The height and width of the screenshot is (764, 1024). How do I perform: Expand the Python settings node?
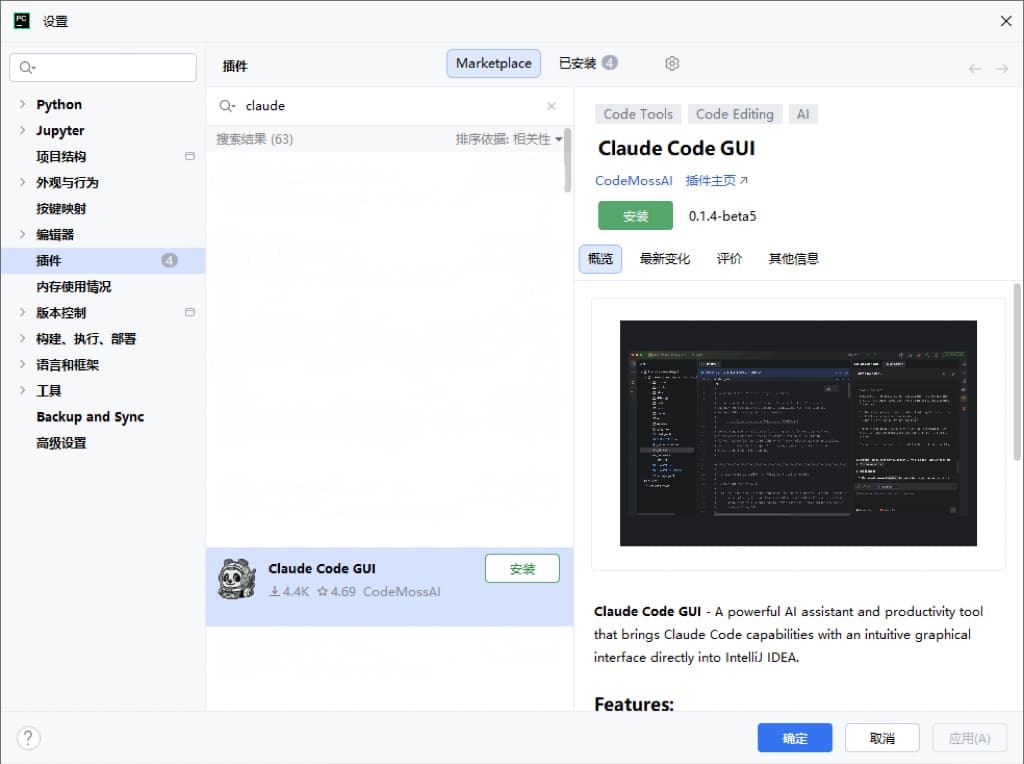pyautogui.click(x=23, y=104)
